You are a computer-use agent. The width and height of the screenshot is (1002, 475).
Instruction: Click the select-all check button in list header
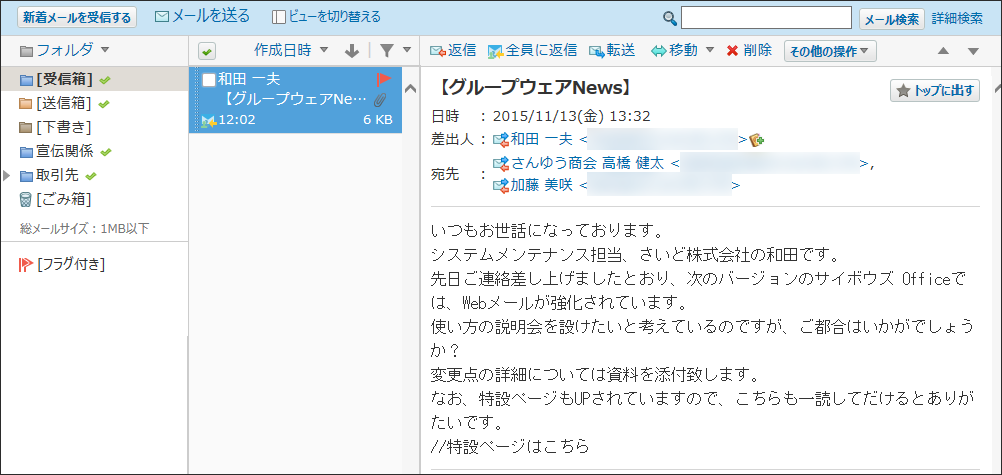[206, 51]
